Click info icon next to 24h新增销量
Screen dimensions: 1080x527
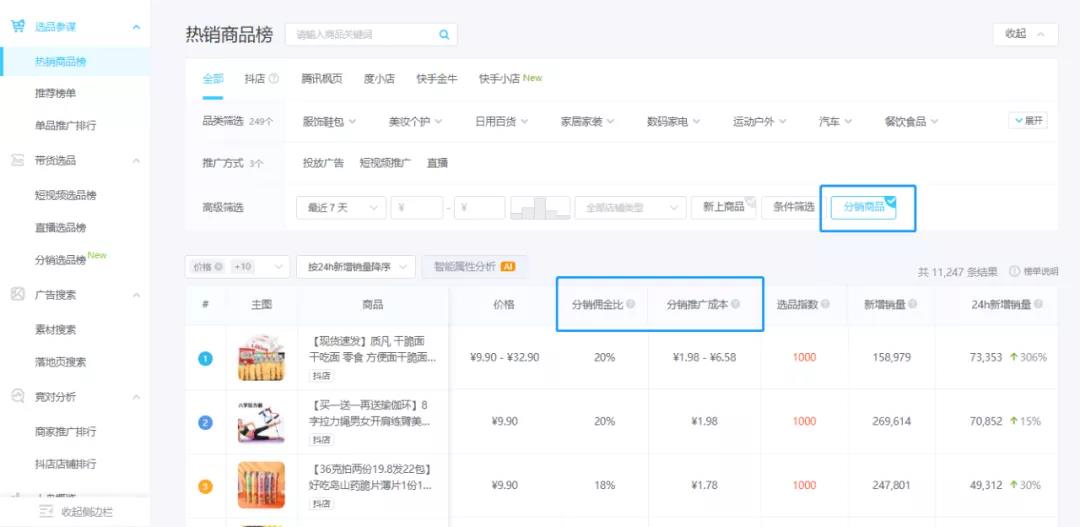pyautogui.click(x=1038, y=304)
